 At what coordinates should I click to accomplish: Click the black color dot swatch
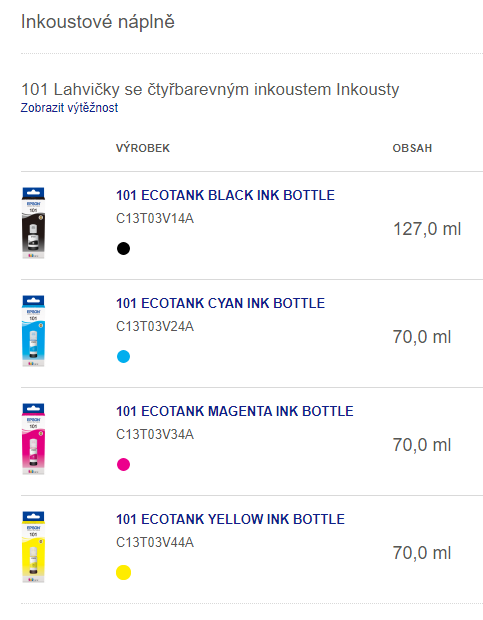123,248
